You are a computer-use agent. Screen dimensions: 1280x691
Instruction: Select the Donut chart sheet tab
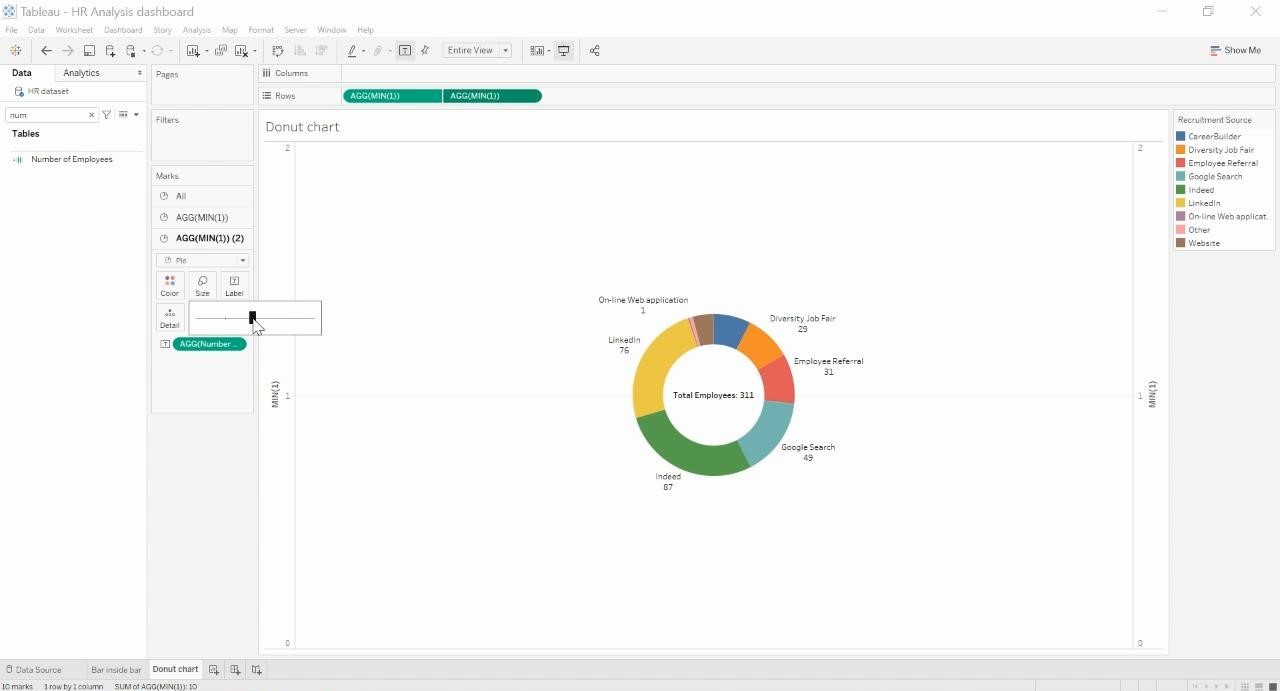175,669
